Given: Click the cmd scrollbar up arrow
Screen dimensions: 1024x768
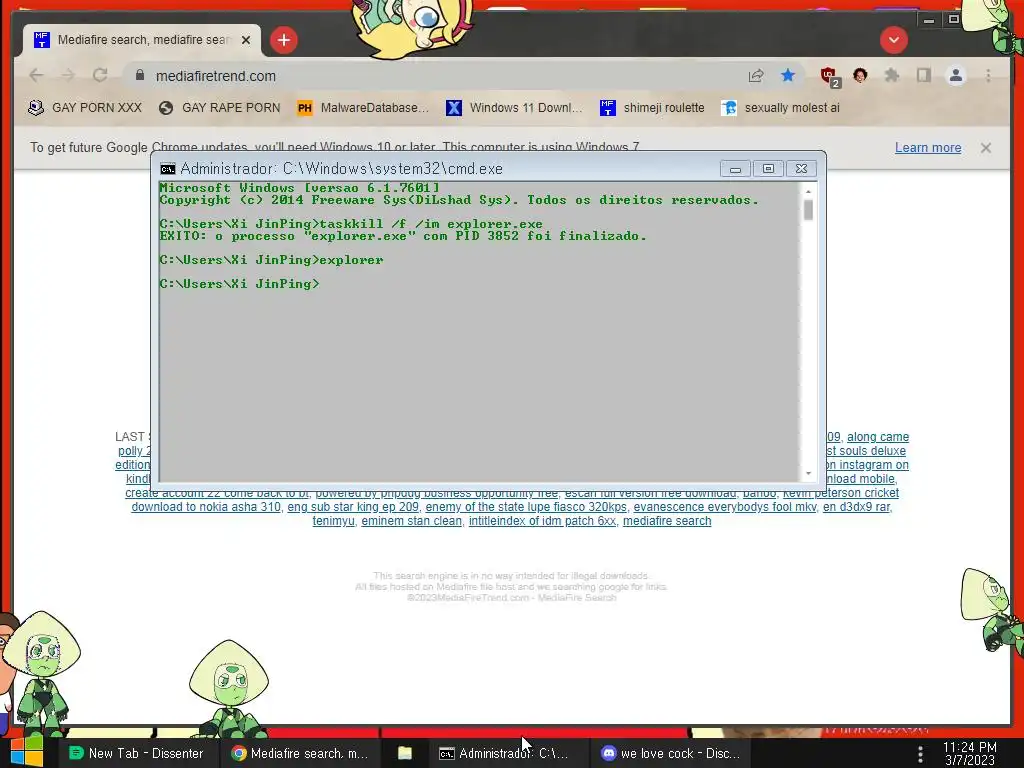Looking at the screenshot, I should tap(808, 191).
